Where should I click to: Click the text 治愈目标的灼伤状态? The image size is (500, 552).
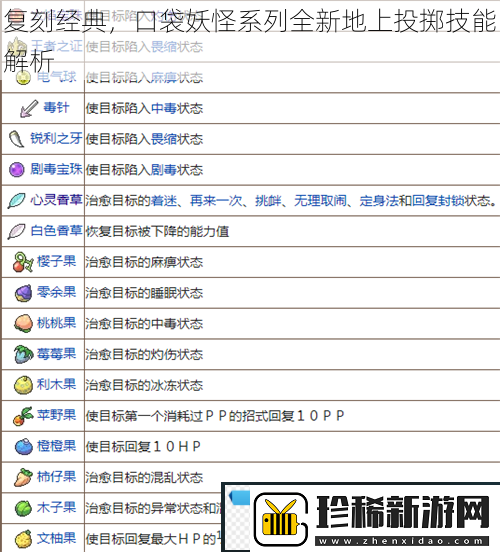(x=144, y=354)
